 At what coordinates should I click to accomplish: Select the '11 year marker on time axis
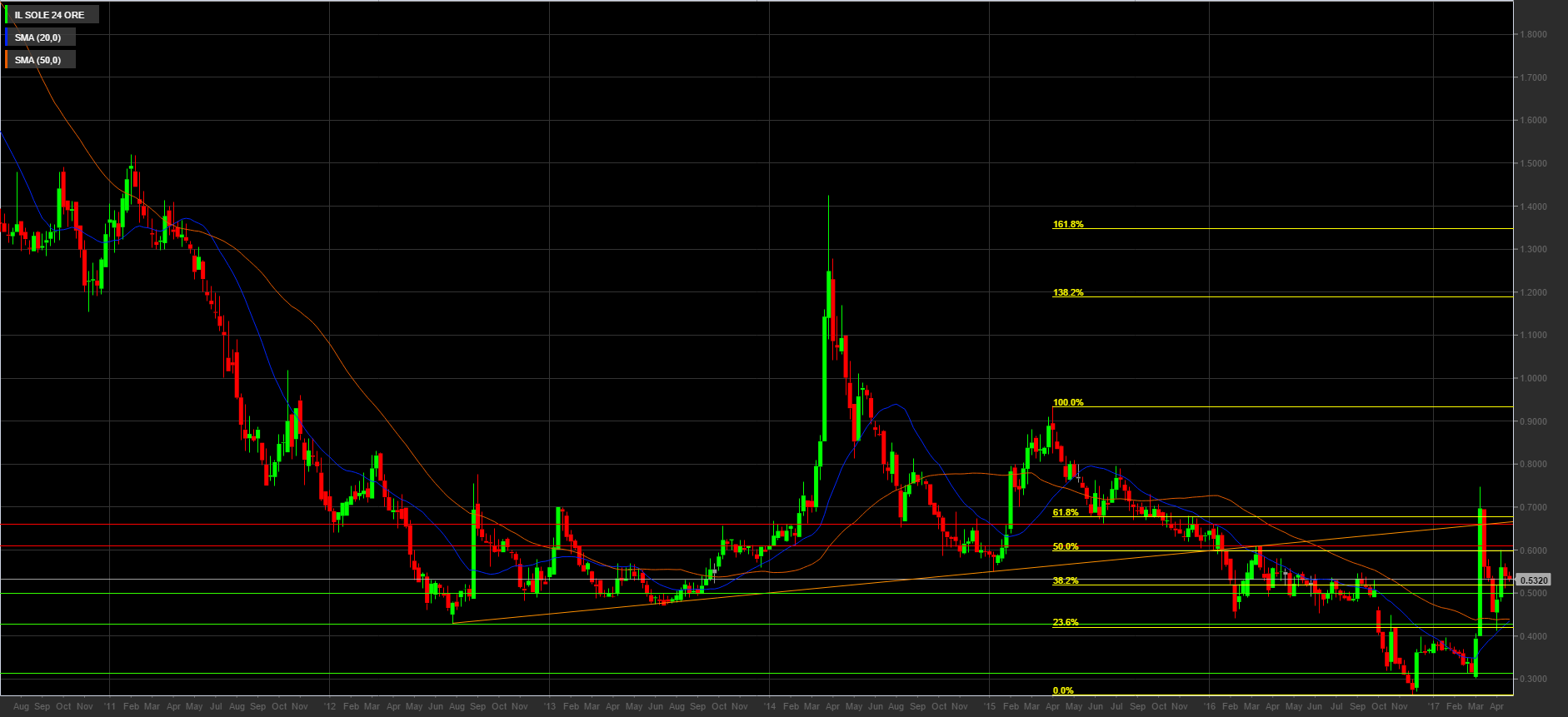[x=110, y=706]
